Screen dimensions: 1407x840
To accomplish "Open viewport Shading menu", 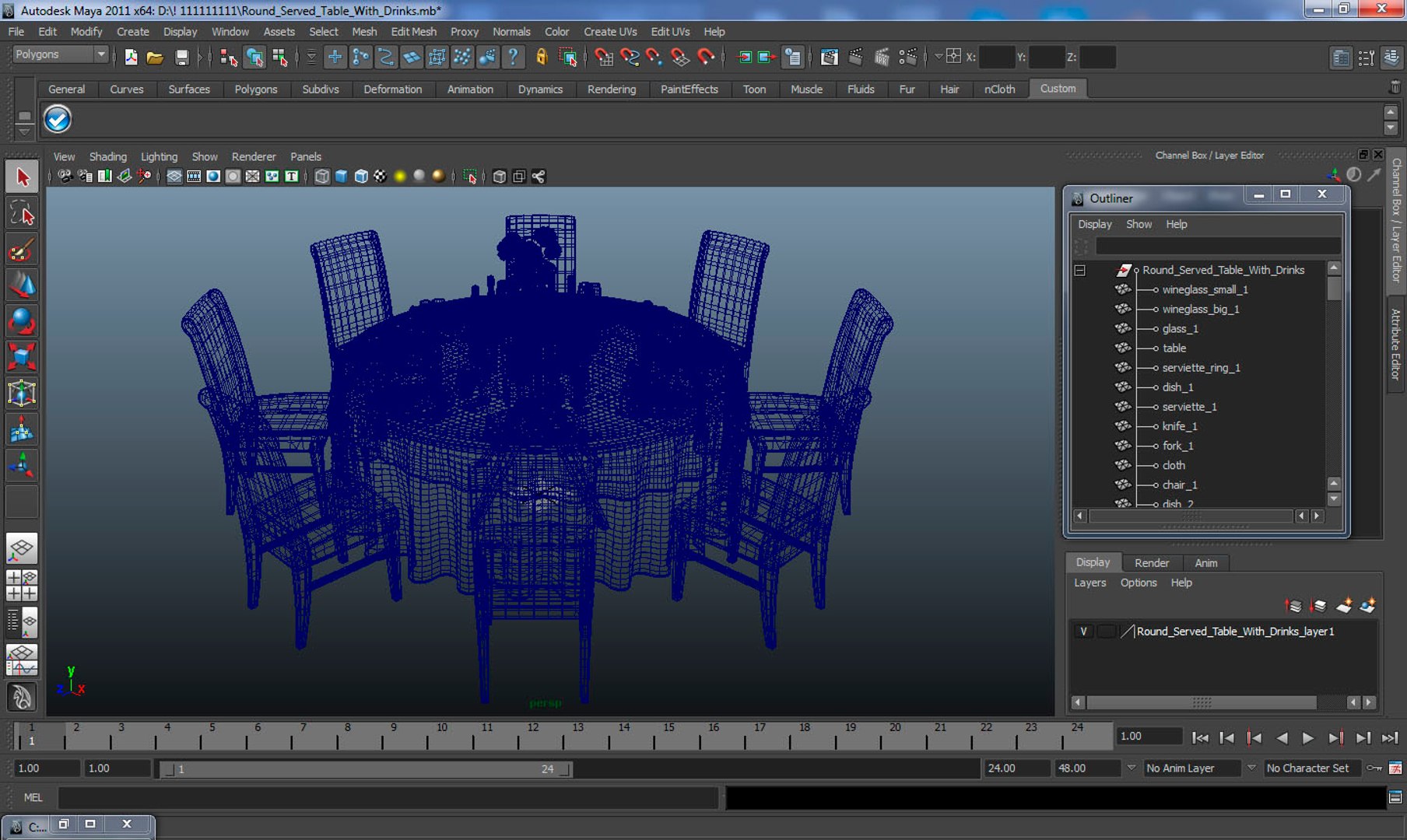I will click(x=107, y=157).
